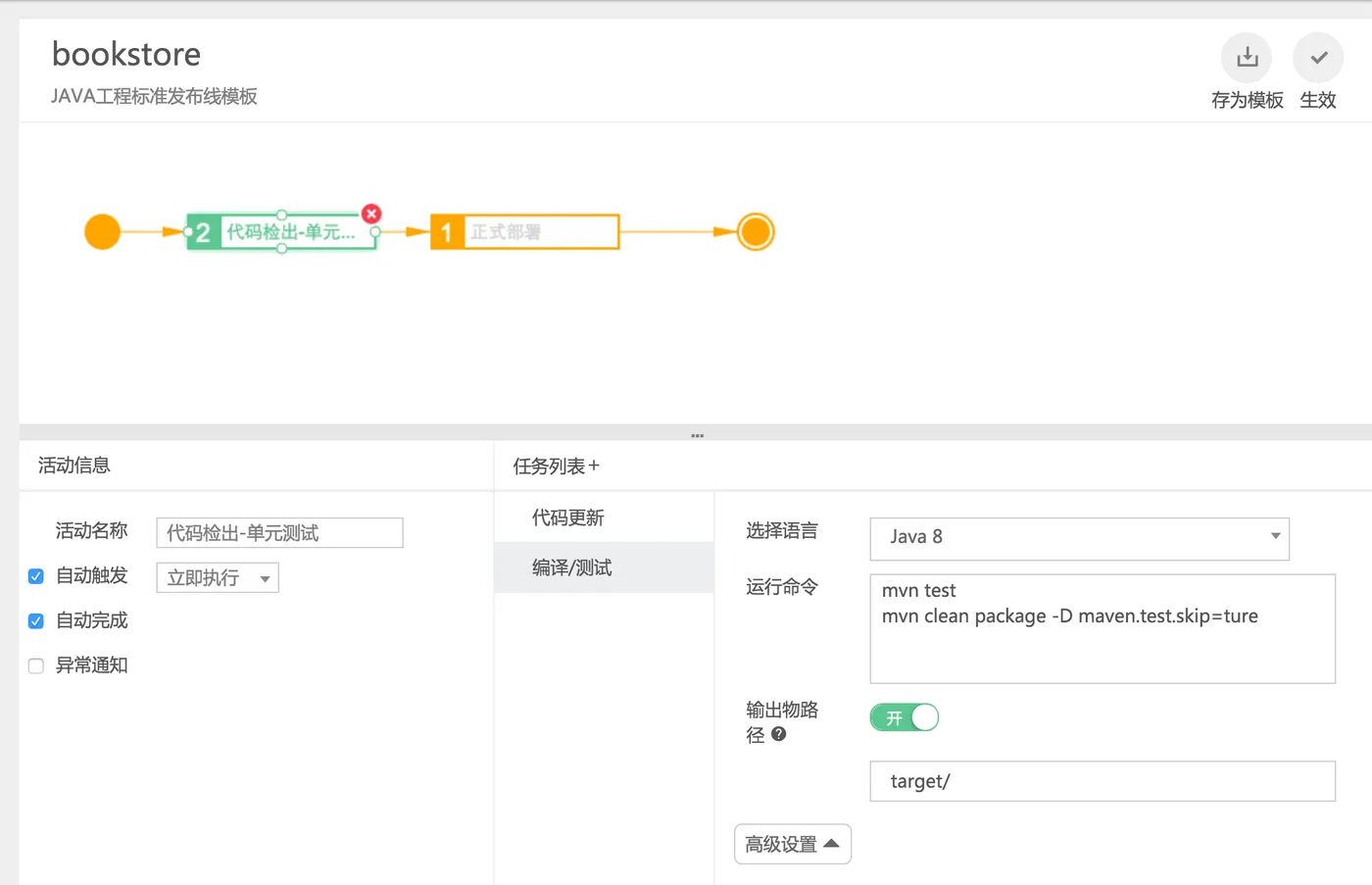Click the save as template icon
This screenshot has width=1372, height=885.
tap(1246, 58)
